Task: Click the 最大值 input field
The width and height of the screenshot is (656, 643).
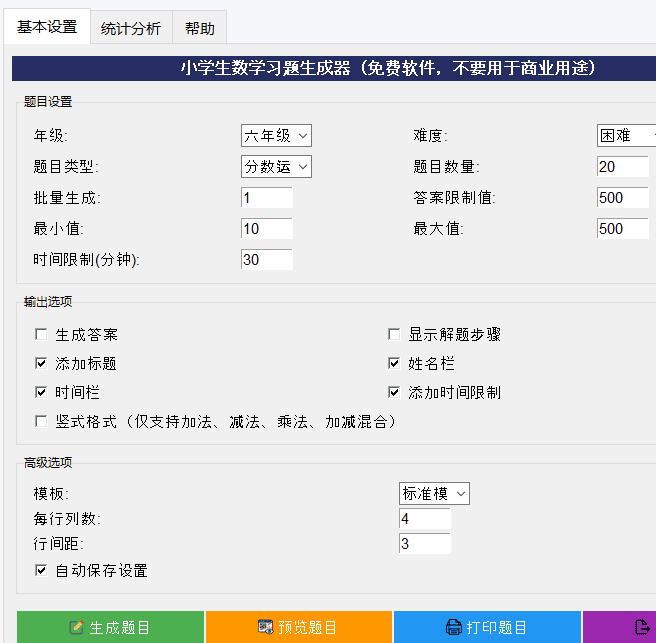Action: pos(625,229)
